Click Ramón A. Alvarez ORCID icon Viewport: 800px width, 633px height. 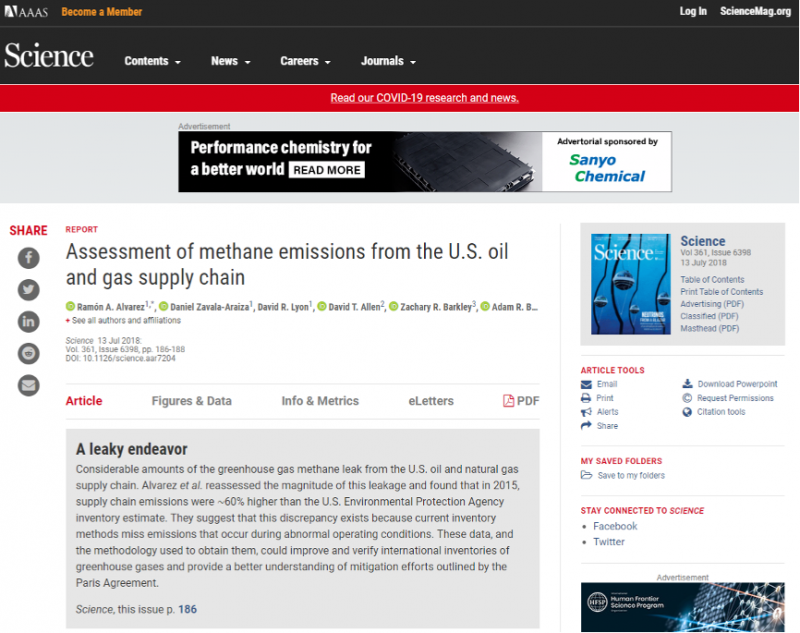[x=70, y=307]
